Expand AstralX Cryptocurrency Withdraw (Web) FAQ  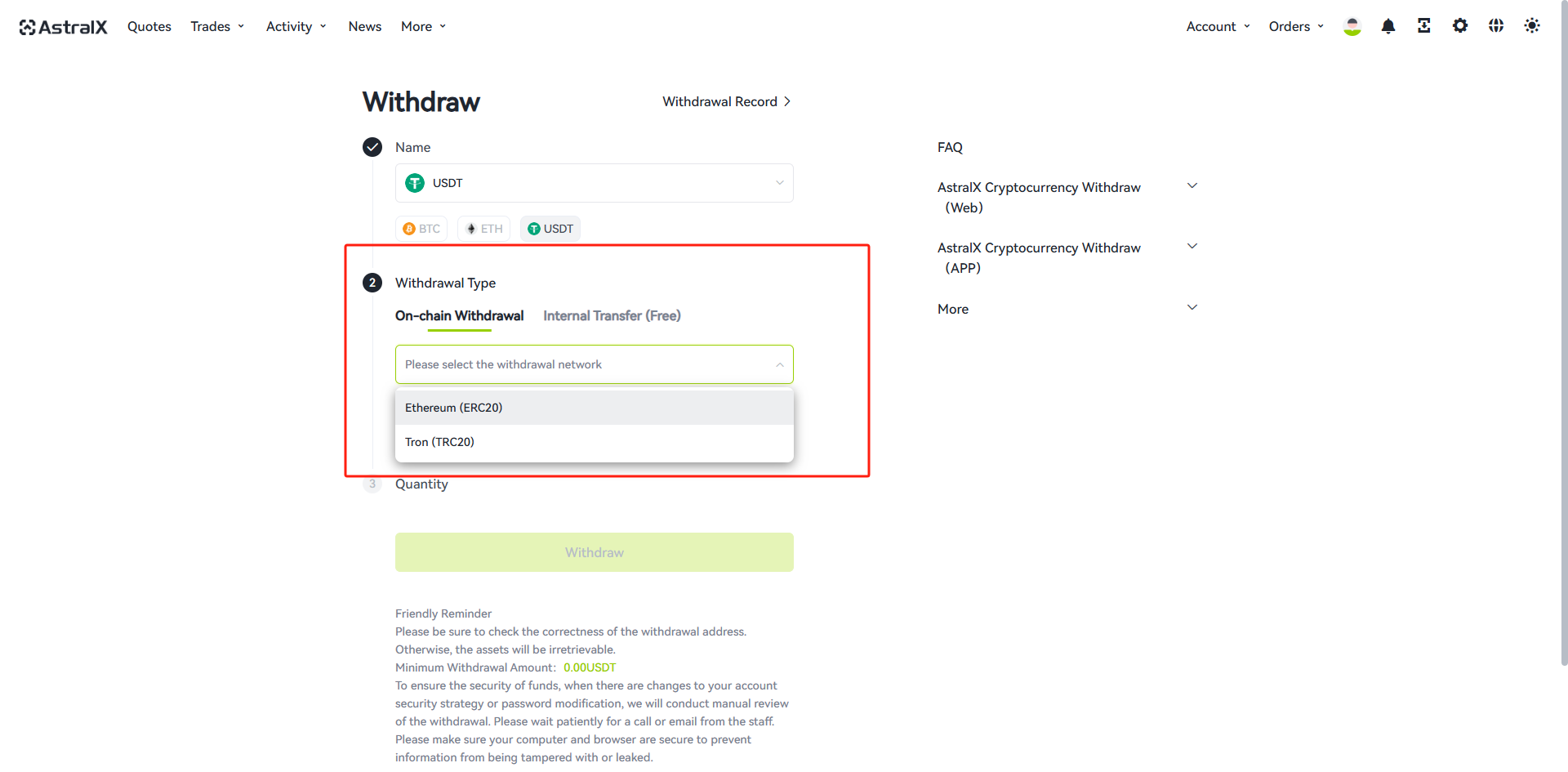1068,197
